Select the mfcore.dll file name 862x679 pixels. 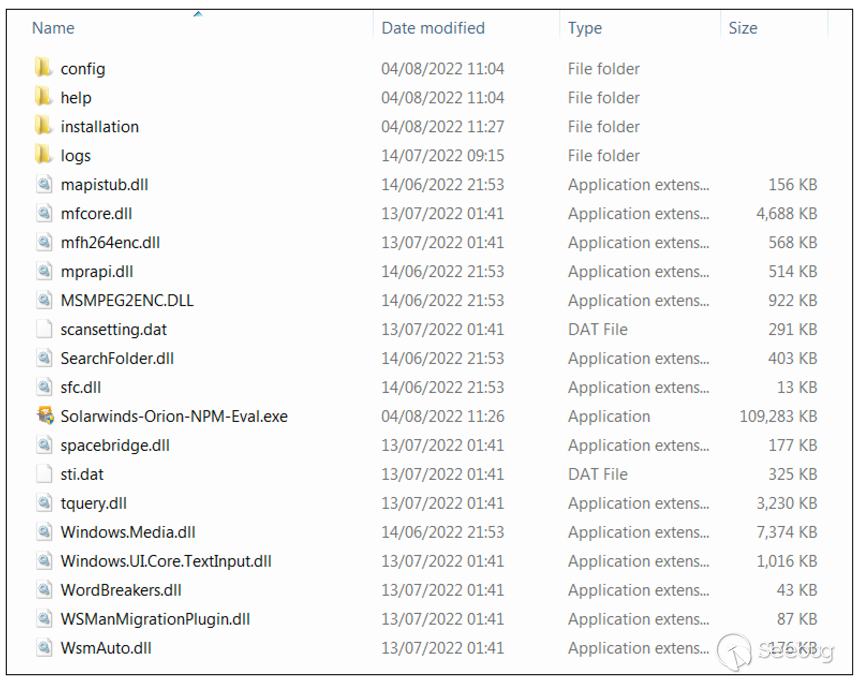point(96,213)
